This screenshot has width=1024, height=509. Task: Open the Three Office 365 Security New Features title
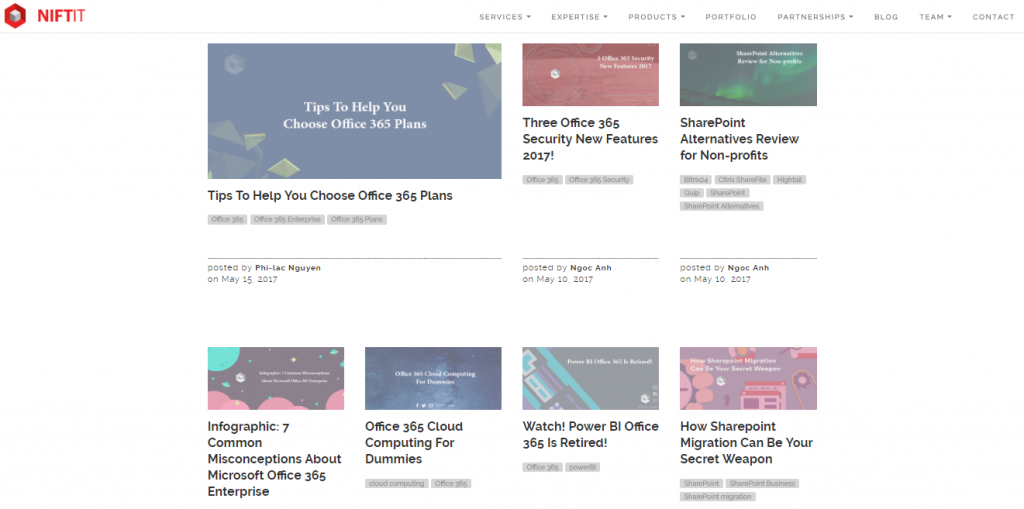(590, 139)
